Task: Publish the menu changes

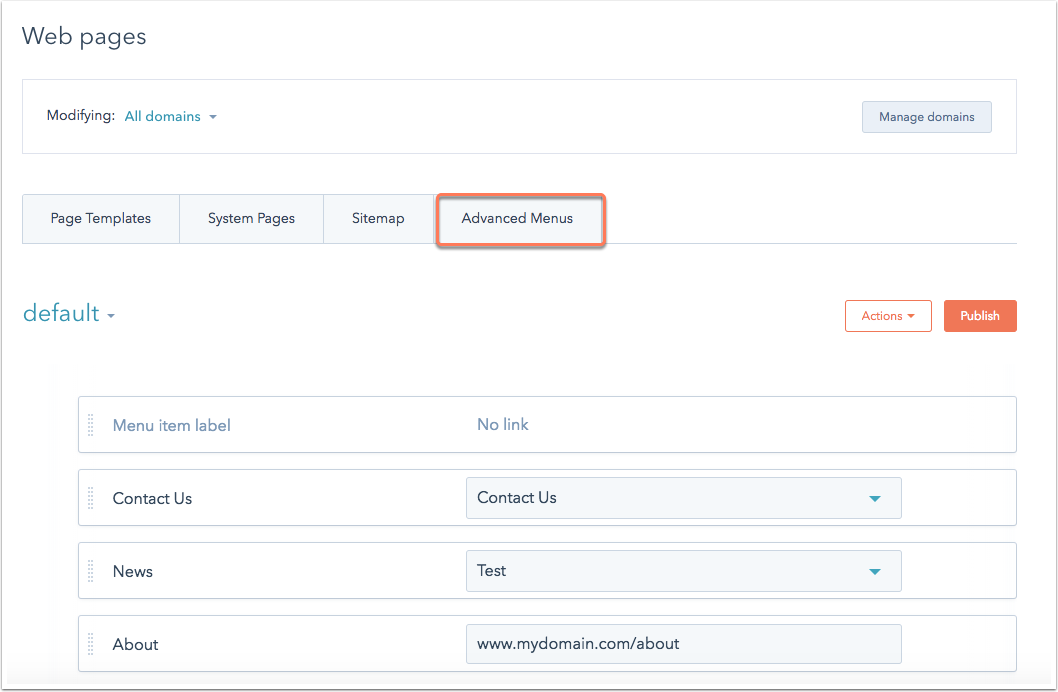Action: (x=980, y=316)
